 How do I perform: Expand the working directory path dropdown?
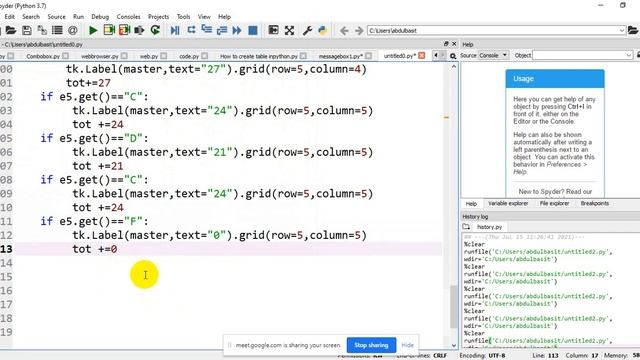pos(622,31)
